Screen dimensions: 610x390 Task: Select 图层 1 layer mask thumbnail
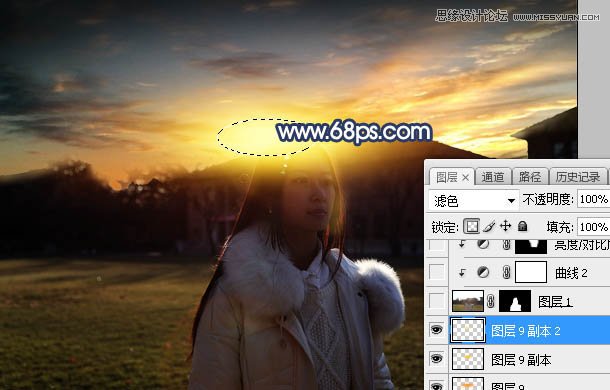tap(515, 301)
